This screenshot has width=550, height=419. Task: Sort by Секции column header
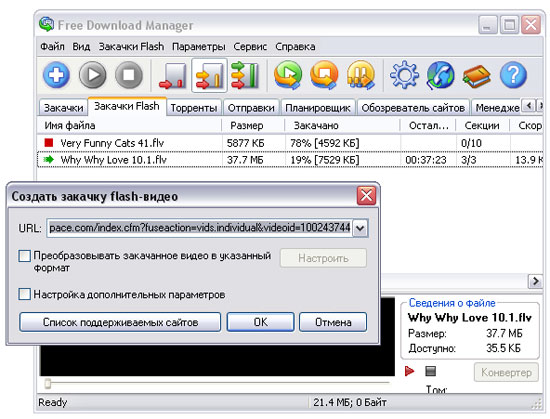482,126
